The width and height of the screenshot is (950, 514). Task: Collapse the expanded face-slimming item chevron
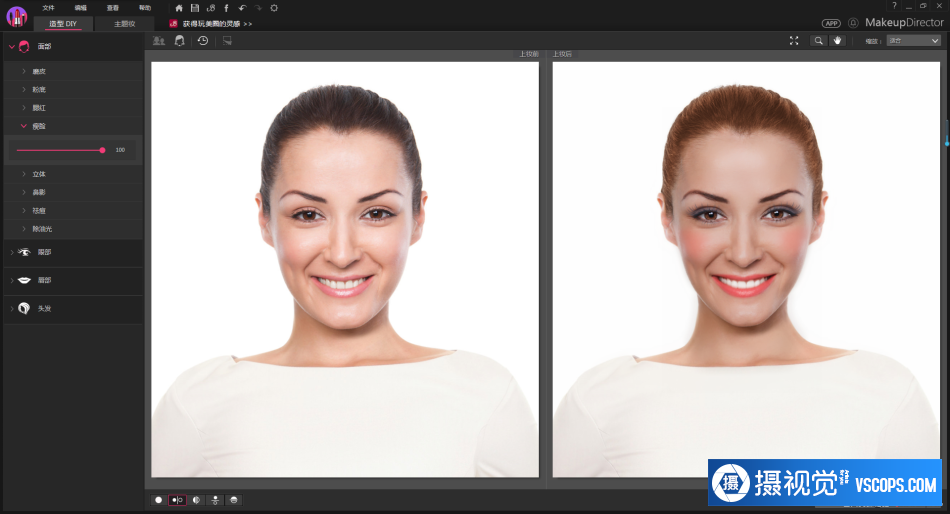point(24,126)
